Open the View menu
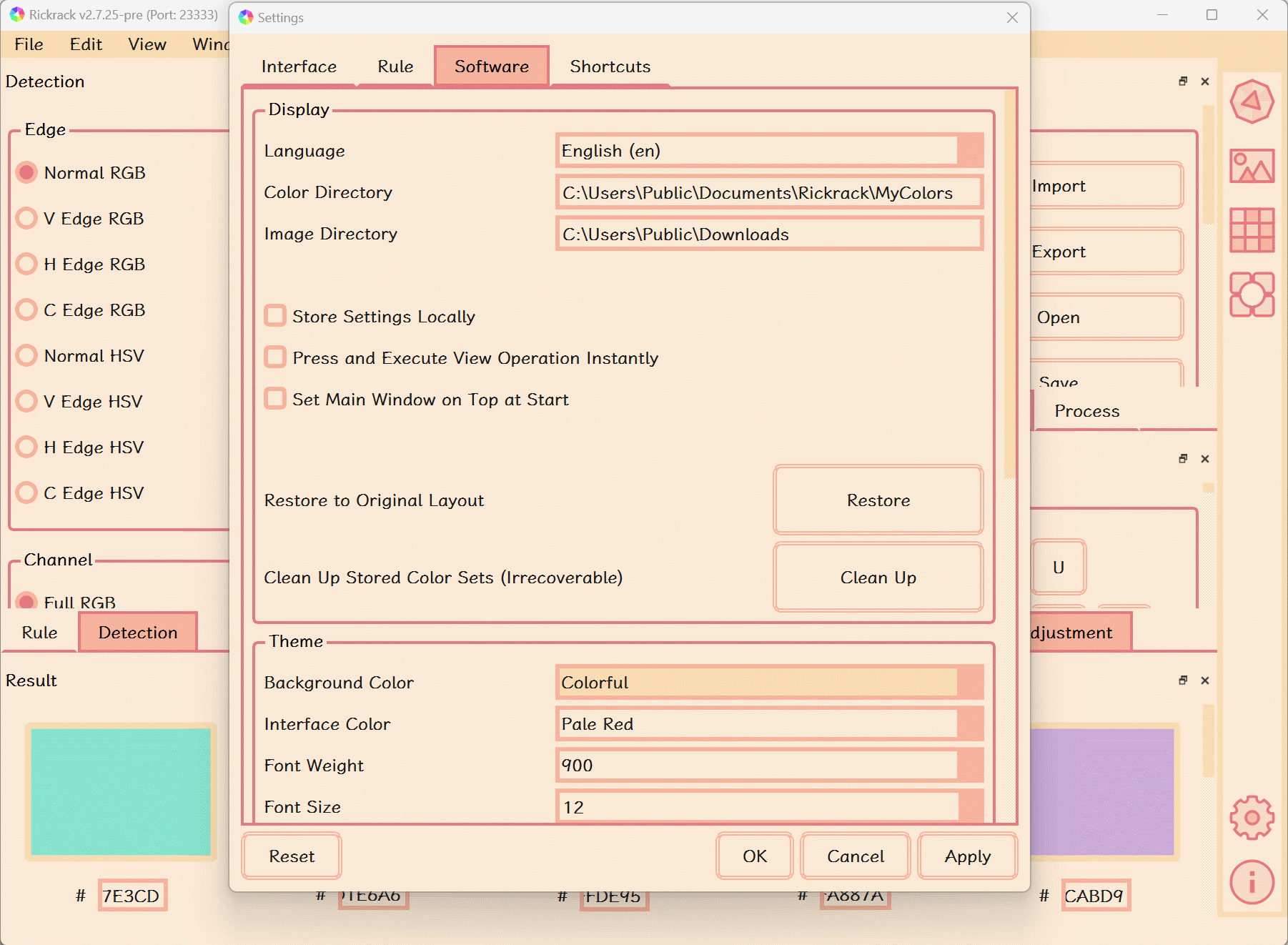The image size is (1288, 945). coord(147,44)
